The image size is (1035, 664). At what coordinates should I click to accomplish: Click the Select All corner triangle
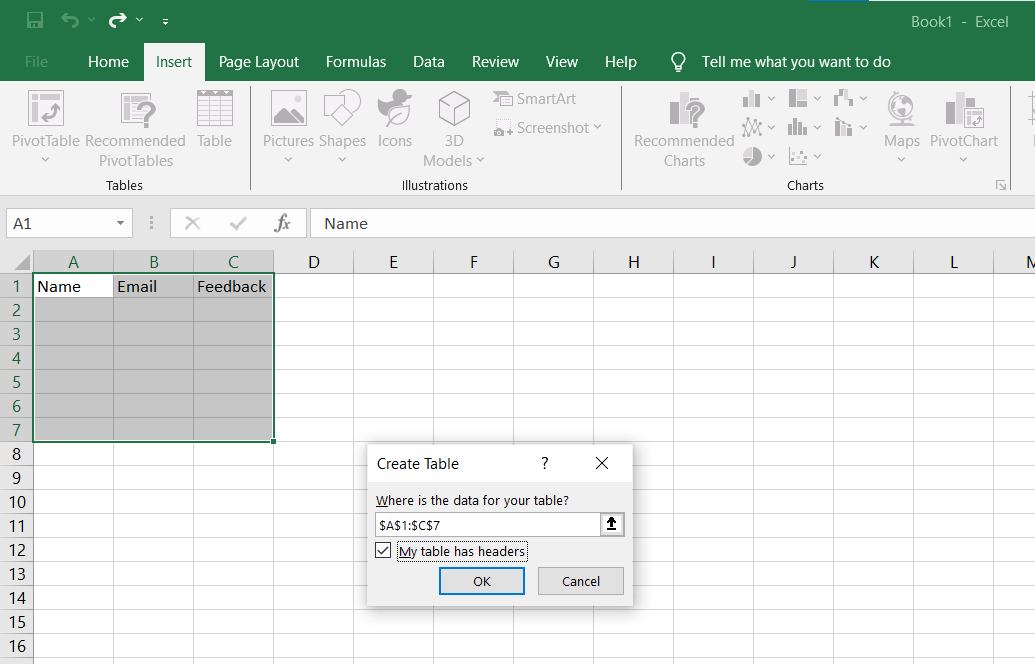(x=22, y=262)
